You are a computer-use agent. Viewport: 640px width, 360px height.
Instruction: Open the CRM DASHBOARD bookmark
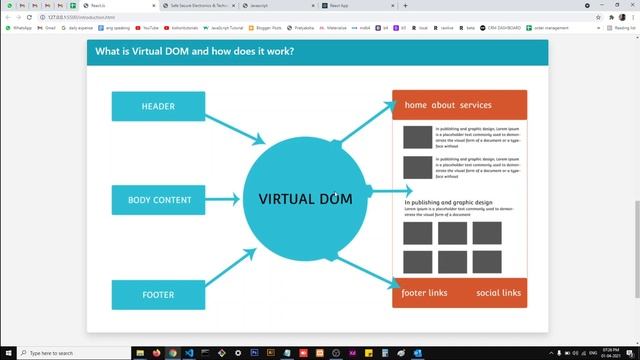coord(500,28)
